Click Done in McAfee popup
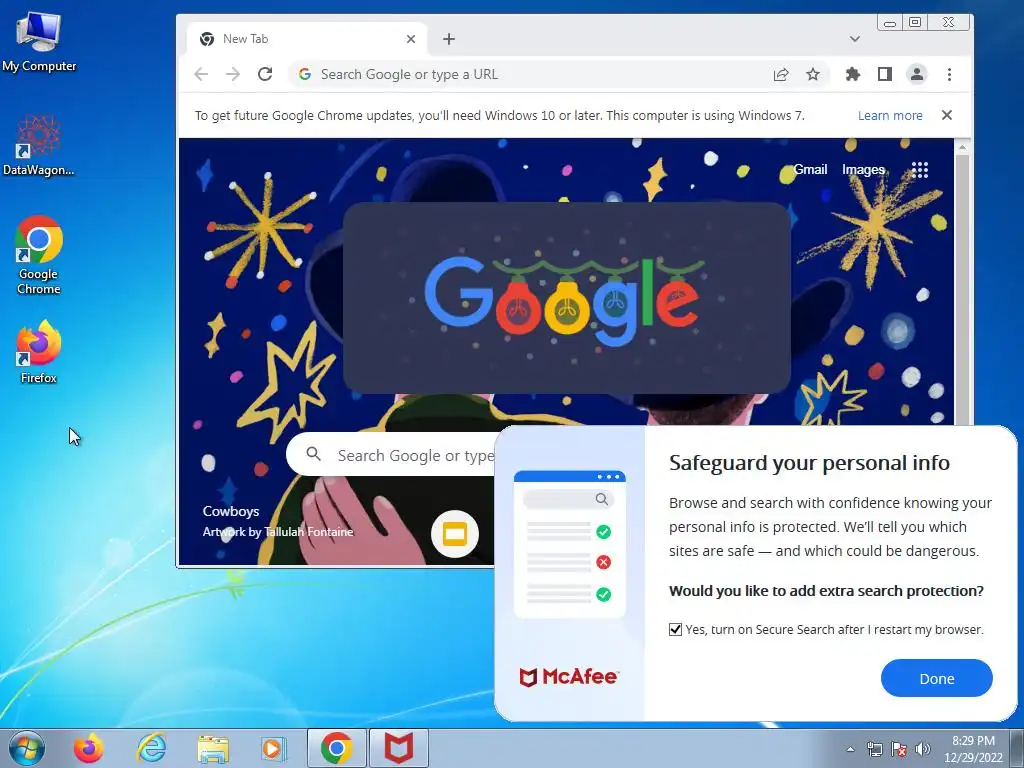Viewport: 1024px width, 768px height. 936,679
